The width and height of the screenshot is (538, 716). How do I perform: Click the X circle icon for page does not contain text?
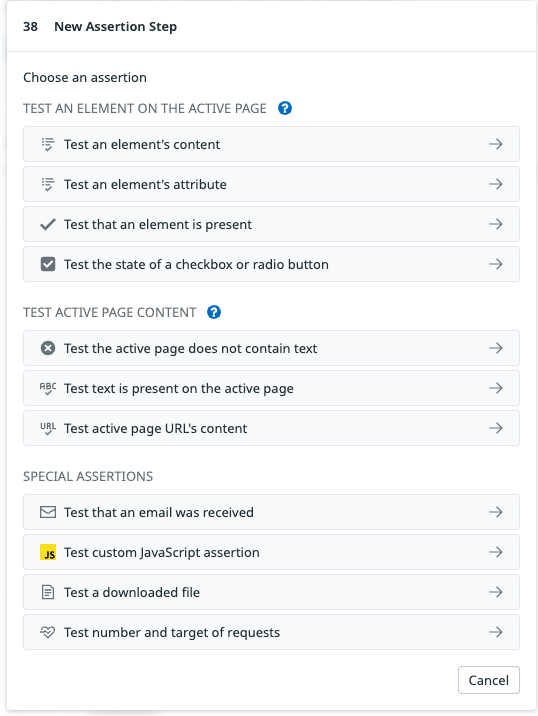point(48,348)
